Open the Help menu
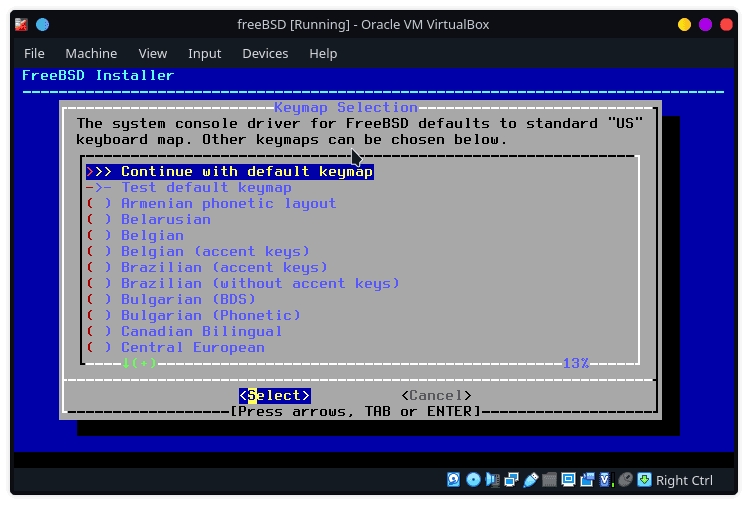The width and height of the screenshot is (748, 505). point(323,53)
